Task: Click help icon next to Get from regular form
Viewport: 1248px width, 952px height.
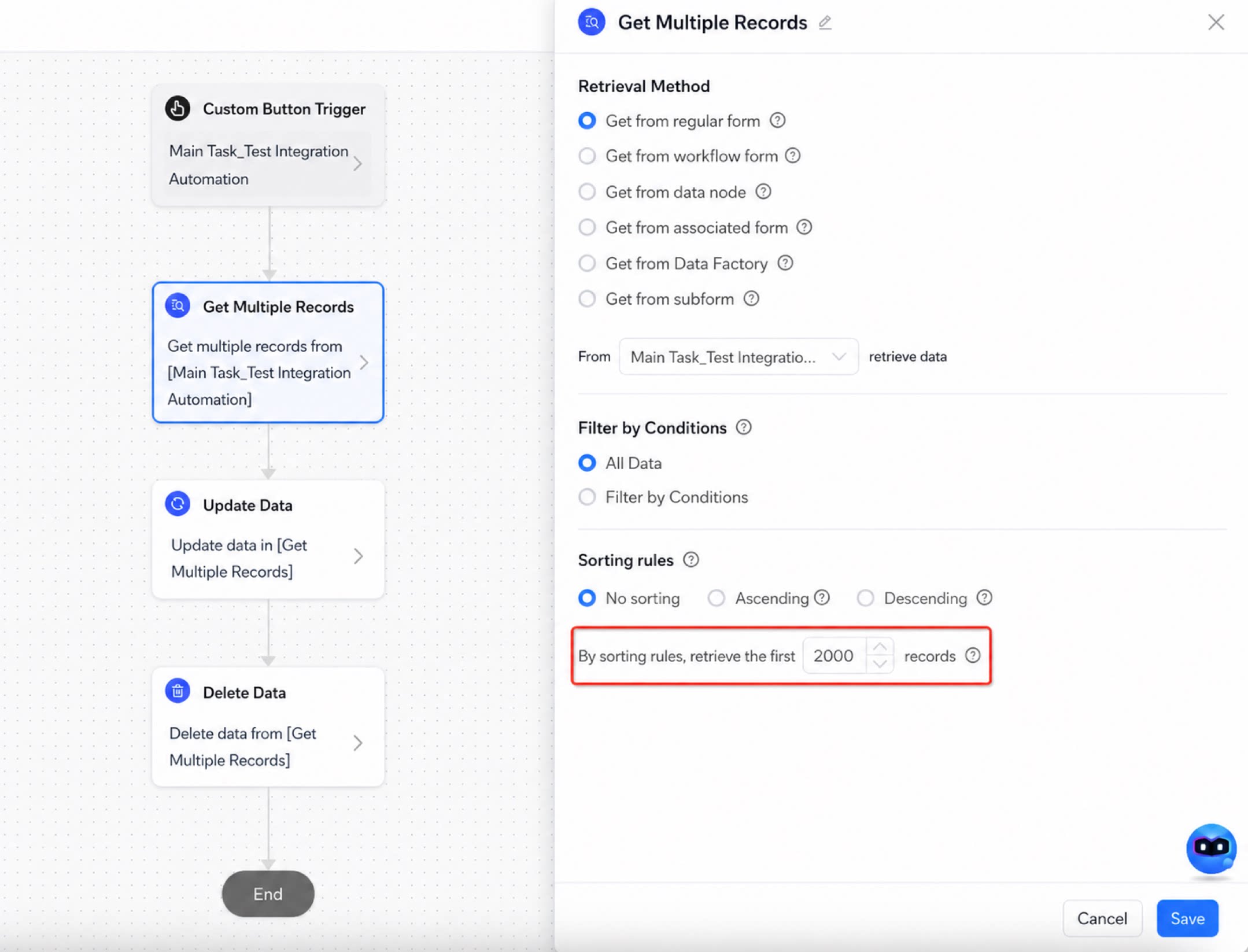Action: coord(777,120)
